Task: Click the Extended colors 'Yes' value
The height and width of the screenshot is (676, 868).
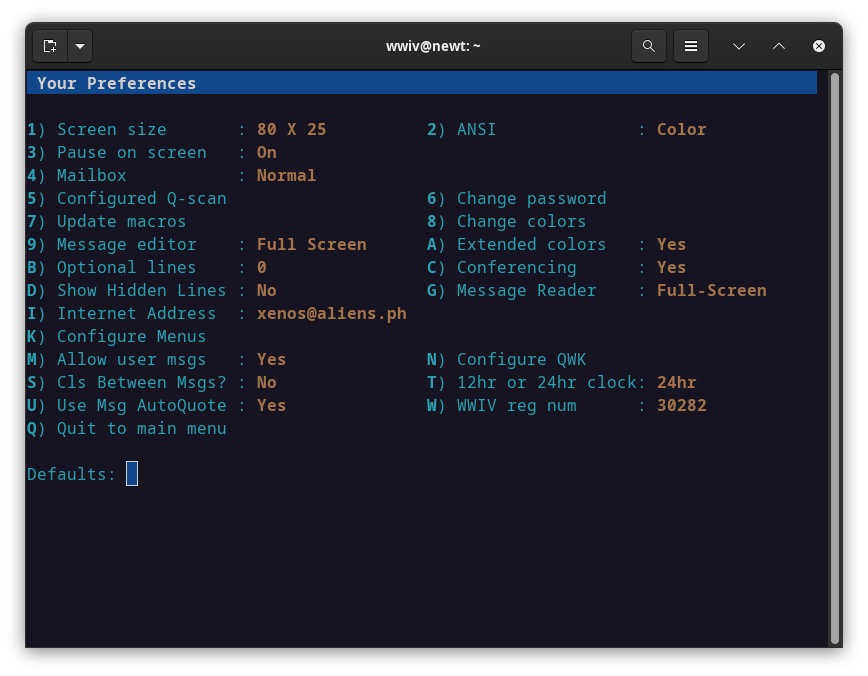Action: point(671,244)
